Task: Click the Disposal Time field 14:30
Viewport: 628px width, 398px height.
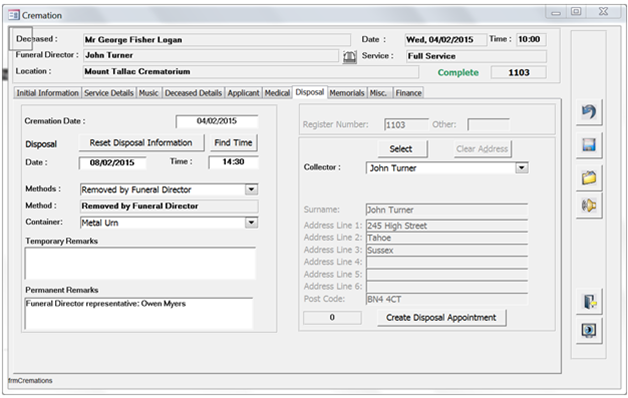Action: point(233,162)
